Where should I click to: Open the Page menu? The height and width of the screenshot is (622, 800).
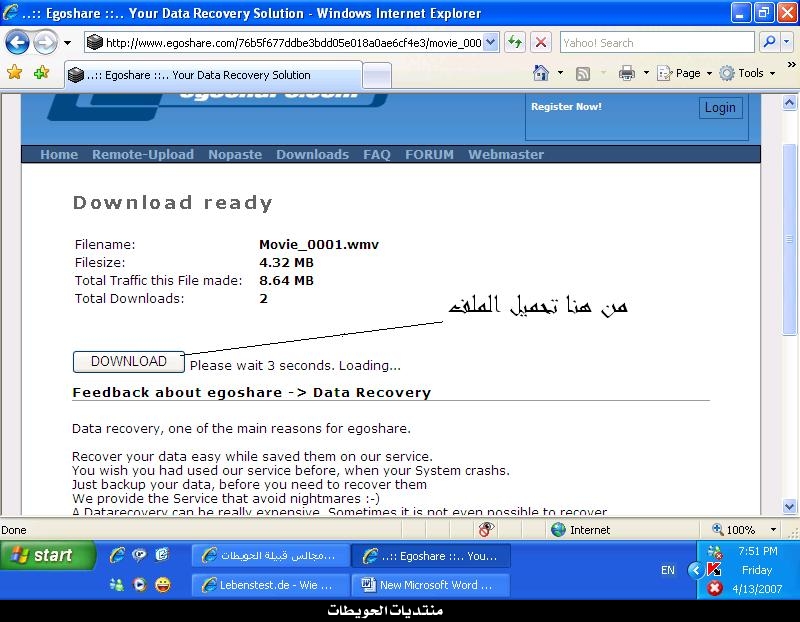point(684,73)
